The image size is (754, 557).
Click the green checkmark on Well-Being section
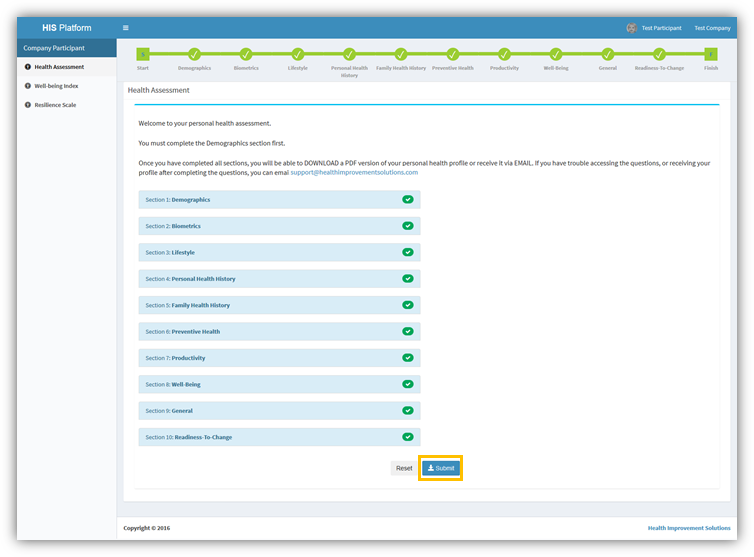click(408, 384)
